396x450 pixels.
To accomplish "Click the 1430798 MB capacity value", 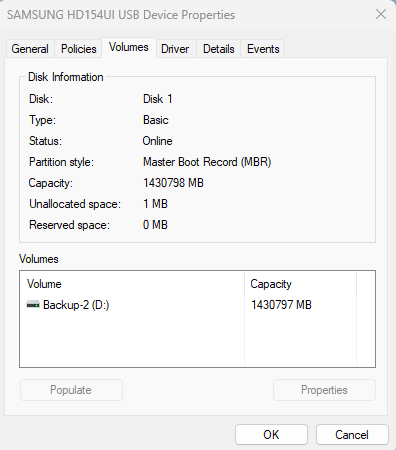I will click(x=173, y=183).
